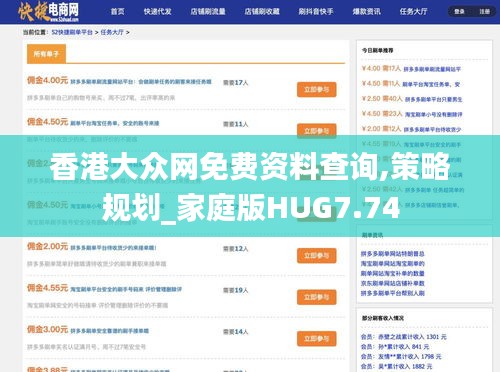Select the 所有单子 tab
Viewport: 500px width, 372px height.
point(46,54)
